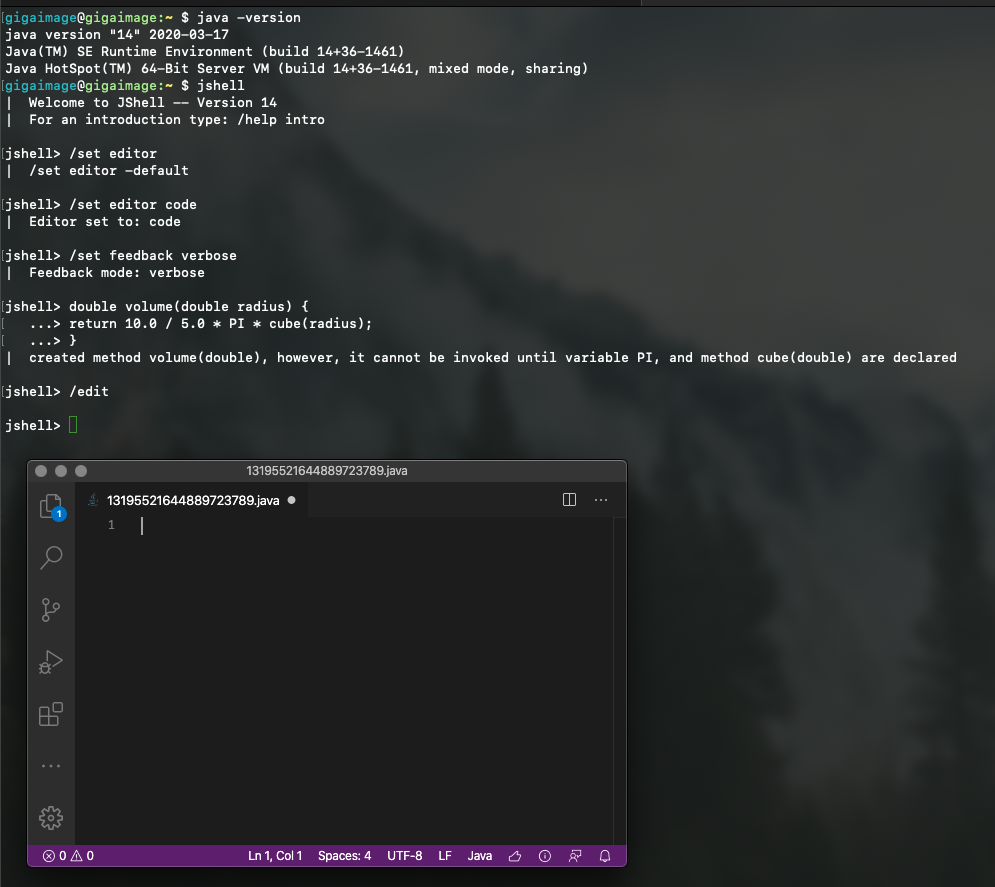Switch line endings via the LF indicator

coord(444,855)
